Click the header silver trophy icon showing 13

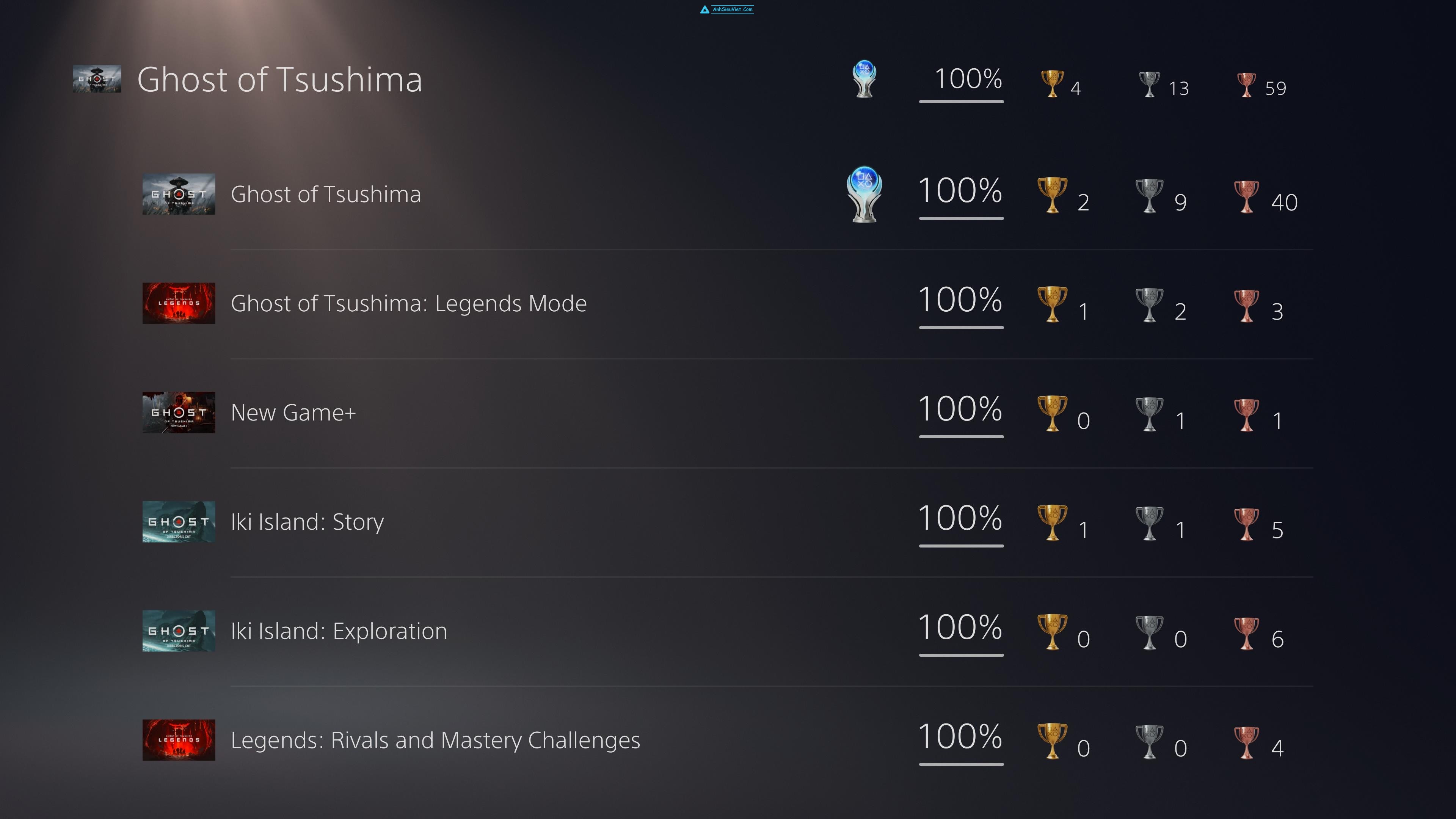(1149, 84)
